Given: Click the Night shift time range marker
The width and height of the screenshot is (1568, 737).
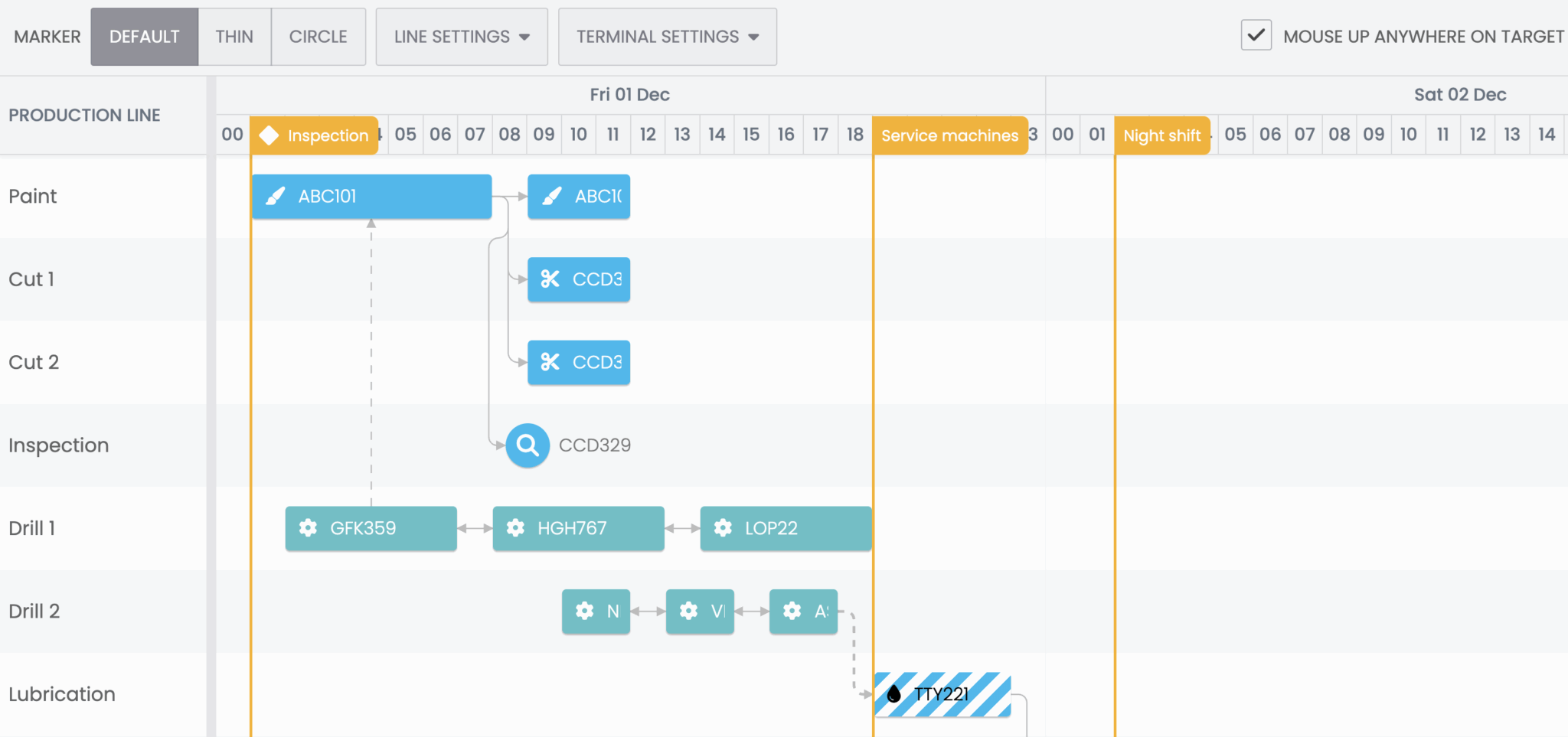Looking at the screenshot, I should click(x=1161, y=135).
